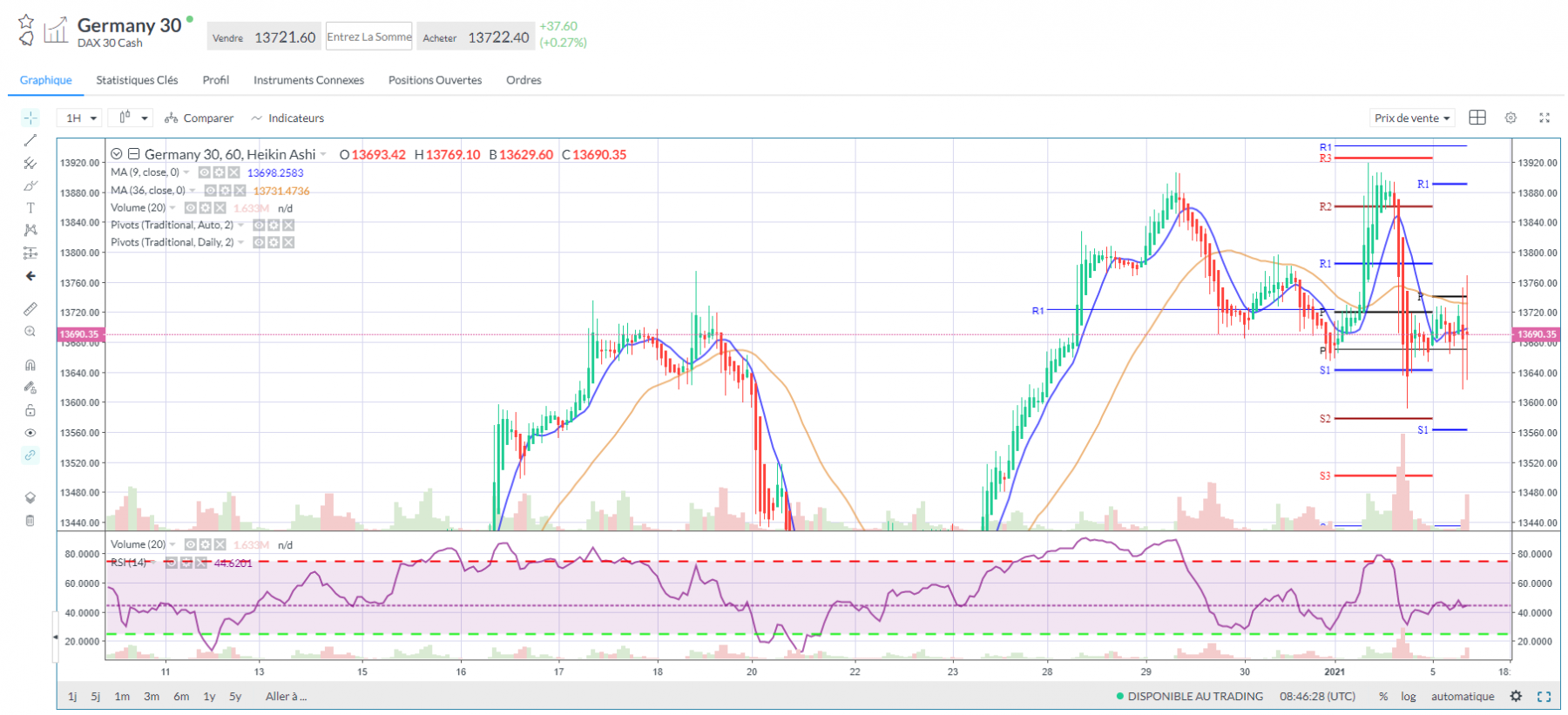Hide the Volume (20) indicator with eye

click(191, 207)
